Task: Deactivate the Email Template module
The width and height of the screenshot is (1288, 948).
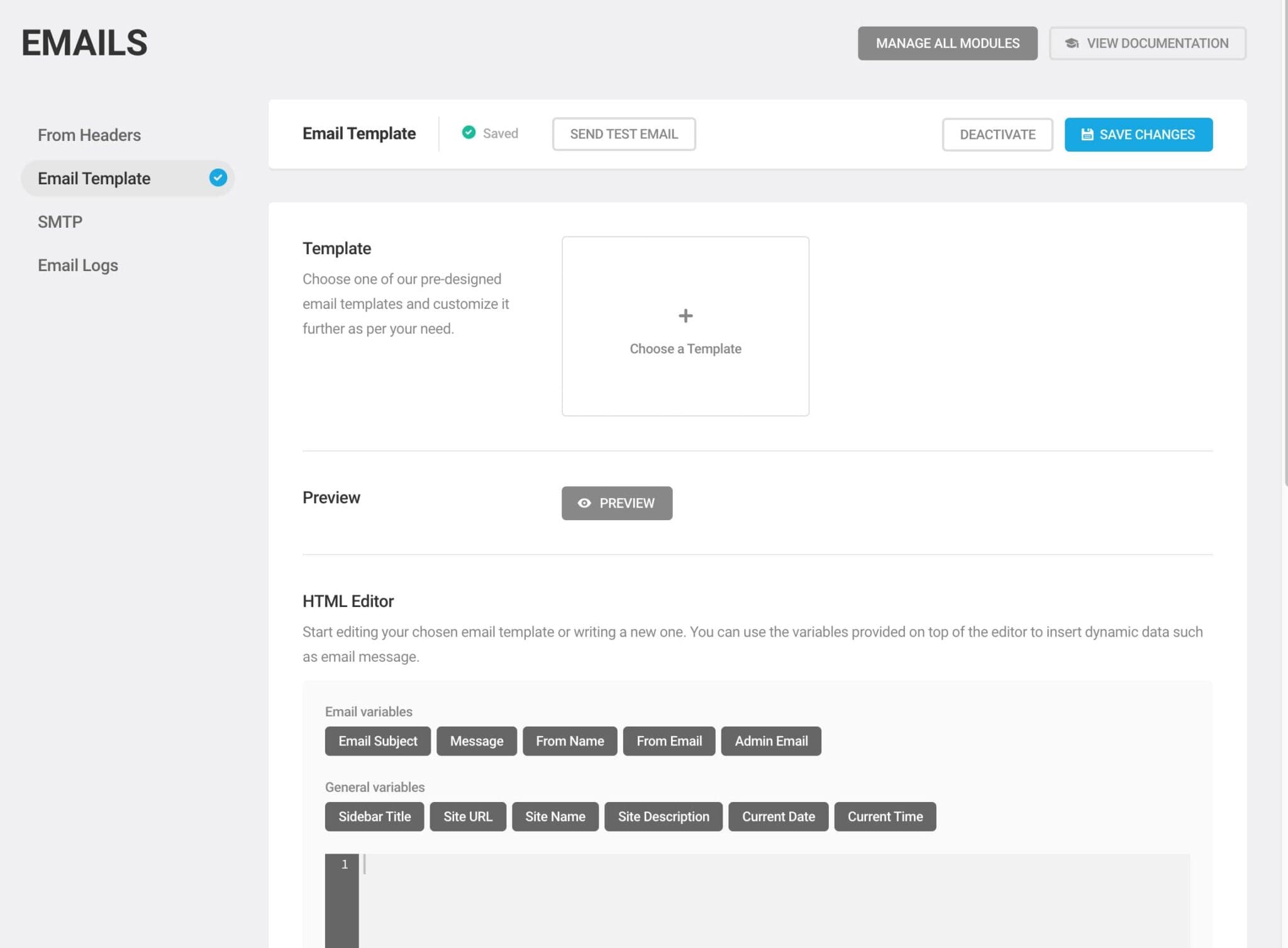Action: [x=997, y=135]
